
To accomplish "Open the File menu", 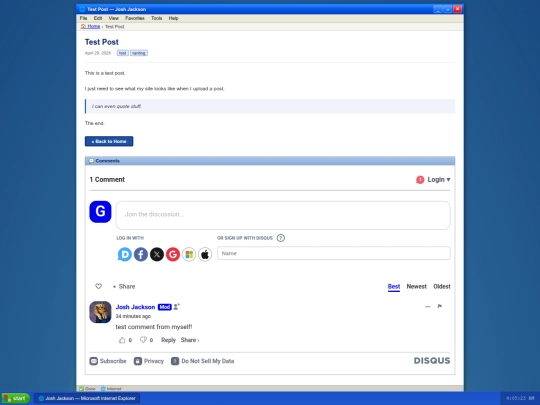I will point(83,18).
